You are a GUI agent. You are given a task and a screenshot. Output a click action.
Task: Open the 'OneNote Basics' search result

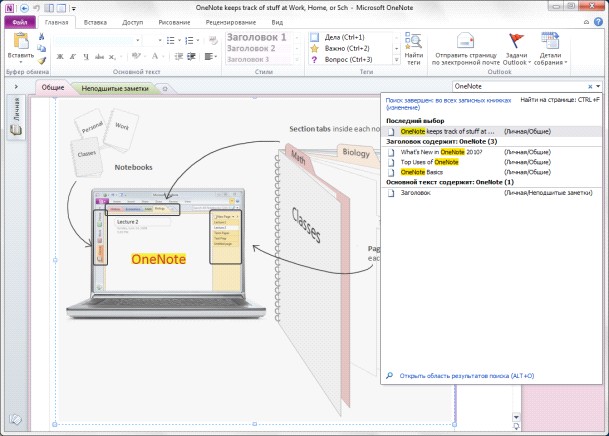coord(421,172)
